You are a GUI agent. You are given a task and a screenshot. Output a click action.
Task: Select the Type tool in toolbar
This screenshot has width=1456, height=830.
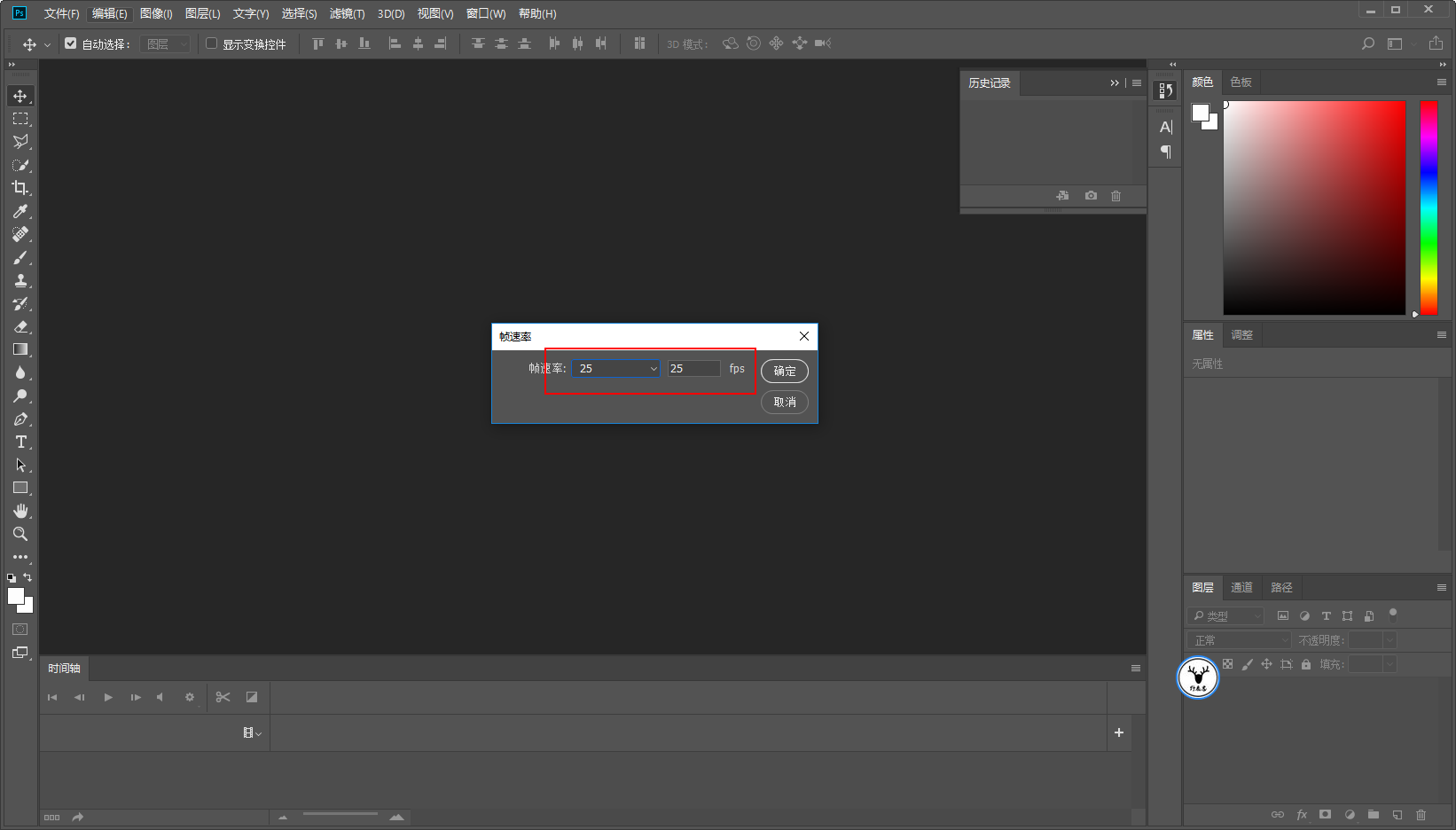tap(20, 442)
